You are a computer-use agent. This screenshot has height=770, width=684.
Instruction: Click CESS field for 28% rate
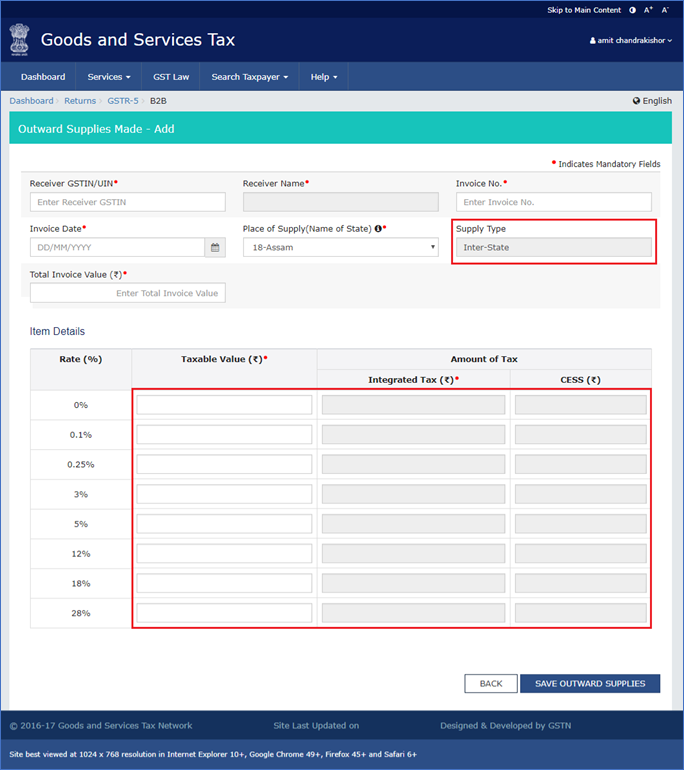(580, 613)
